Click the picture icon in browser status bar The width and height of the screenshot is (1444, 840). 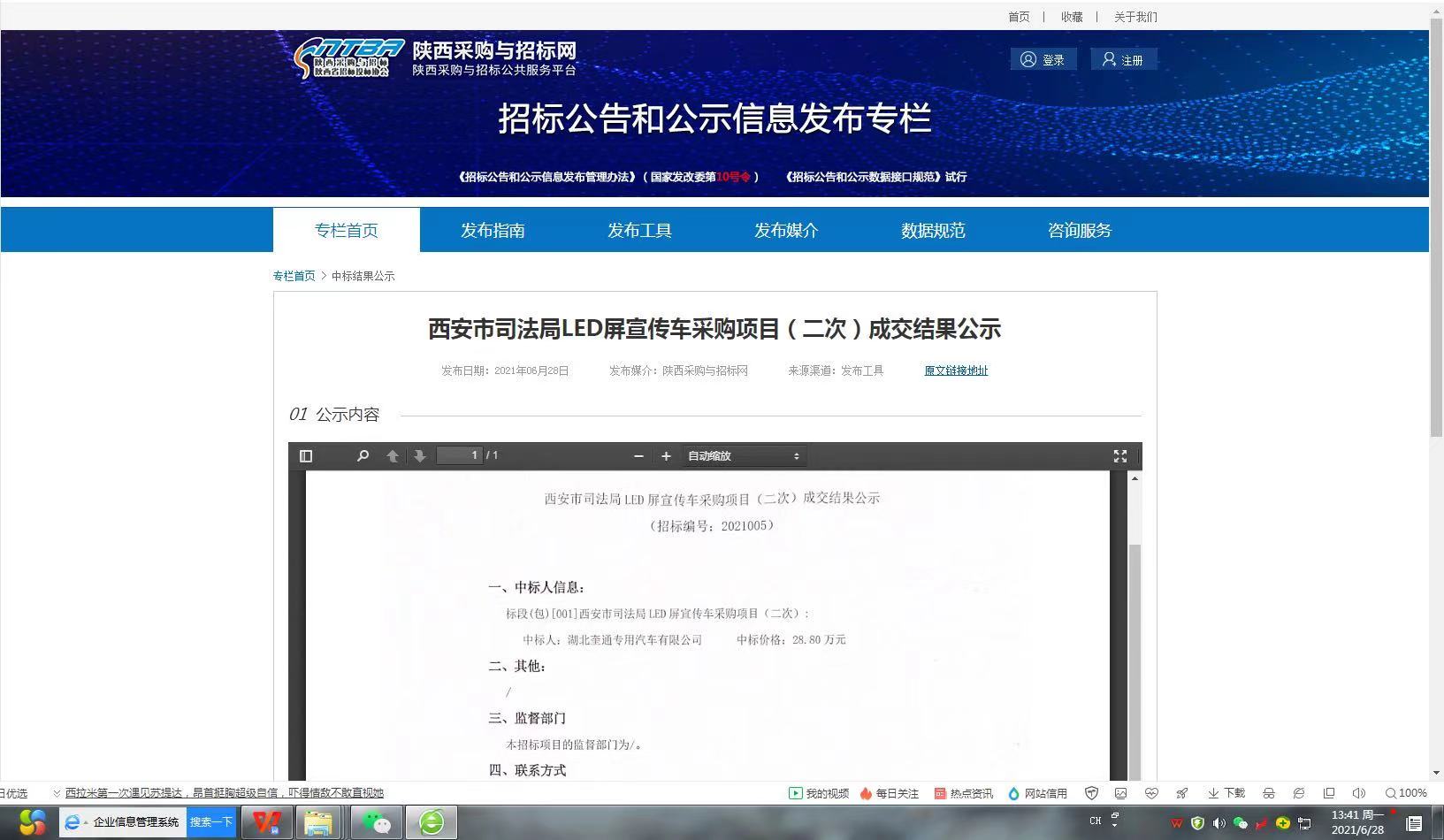point(1120,793)
